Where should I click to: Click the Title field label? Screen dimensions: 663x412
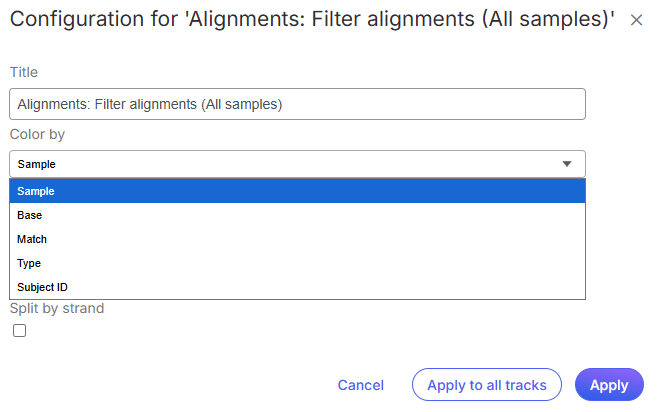(24, 72)
